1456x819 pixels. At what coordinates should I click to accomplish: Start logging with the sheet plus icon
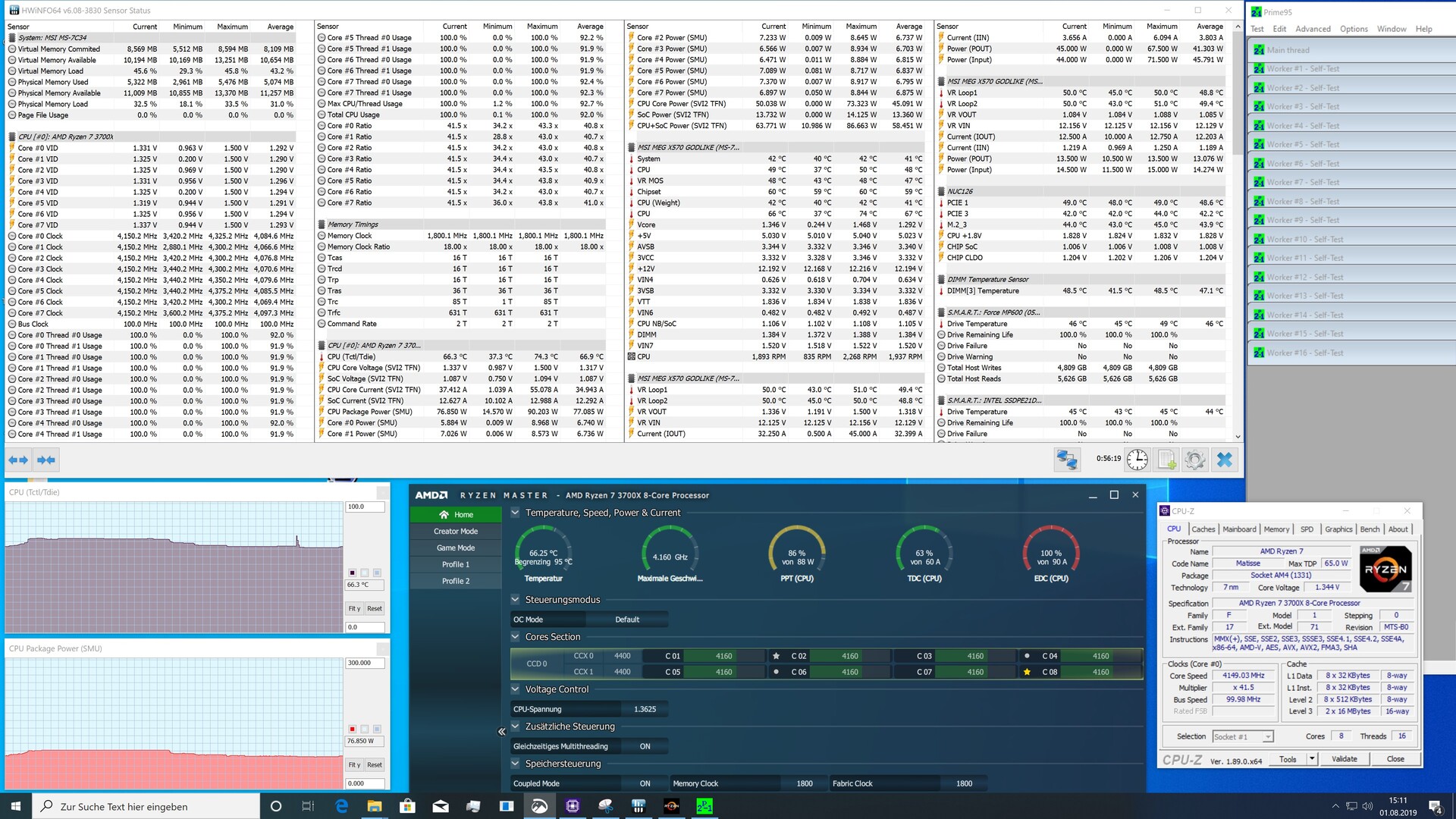pyautogui.click(x=1166, y=460)
